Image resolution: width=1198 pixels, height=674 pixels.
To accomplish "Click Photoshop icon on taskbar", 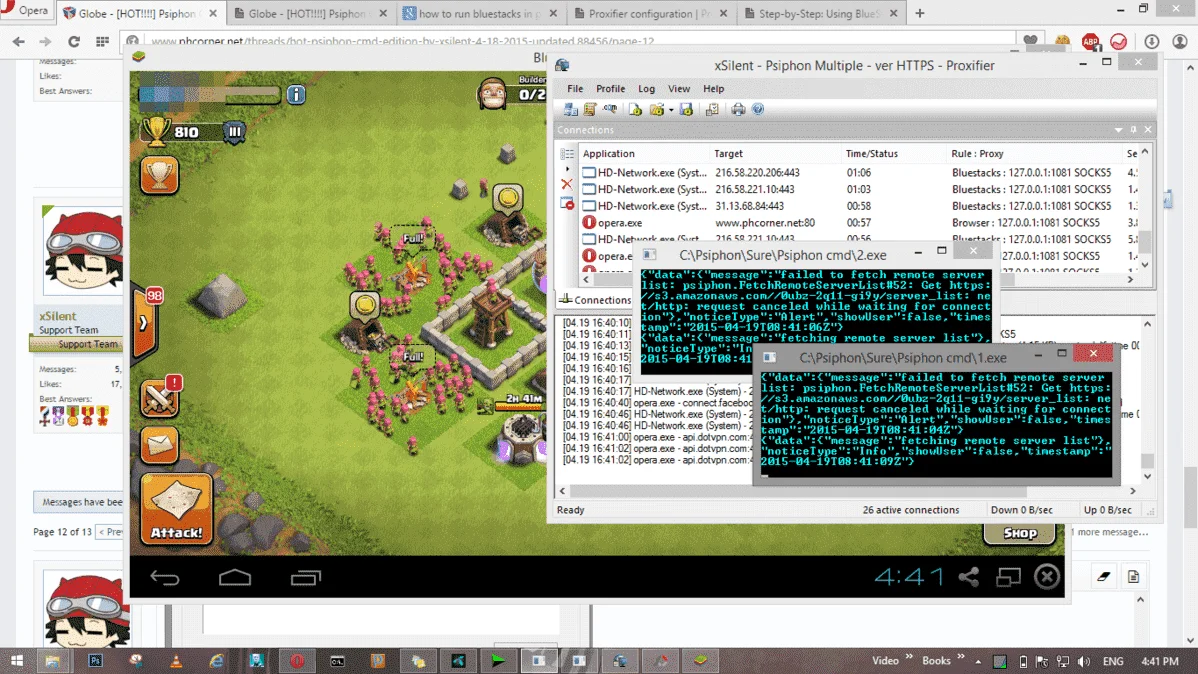I will [96, 661].
